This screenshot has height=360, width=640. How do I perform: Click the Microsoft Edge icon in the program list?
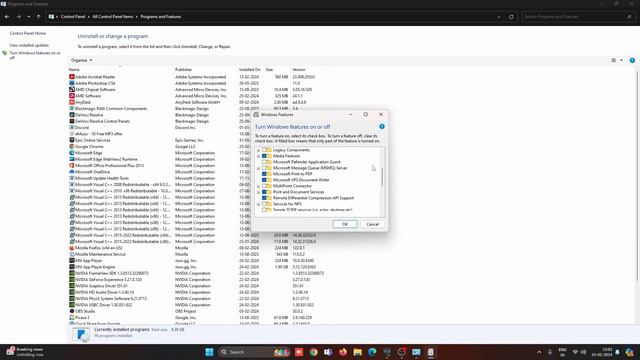[72, 153]
